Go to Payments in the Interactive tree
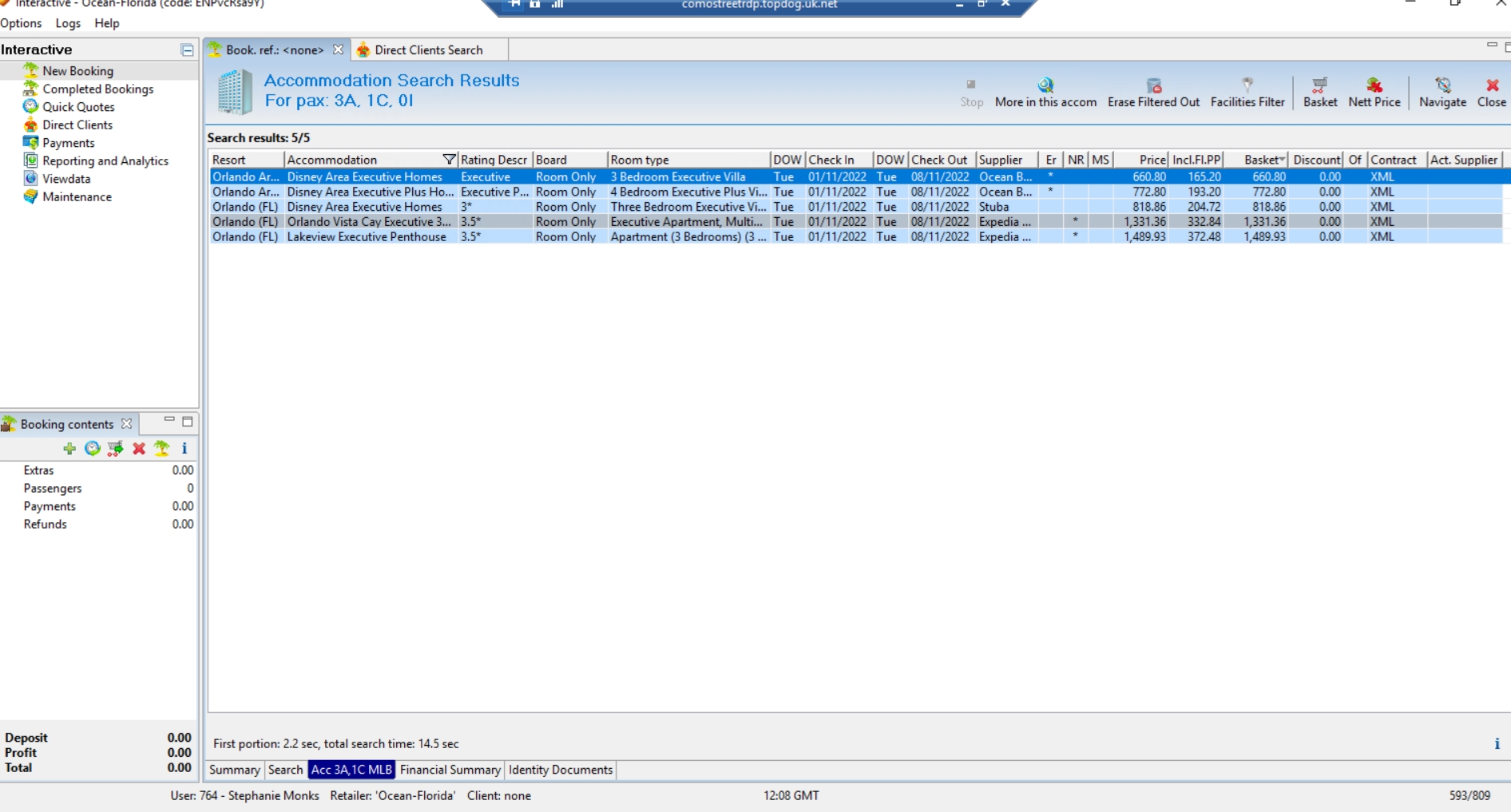This screenshot has width=1511, height=812. 68,143
